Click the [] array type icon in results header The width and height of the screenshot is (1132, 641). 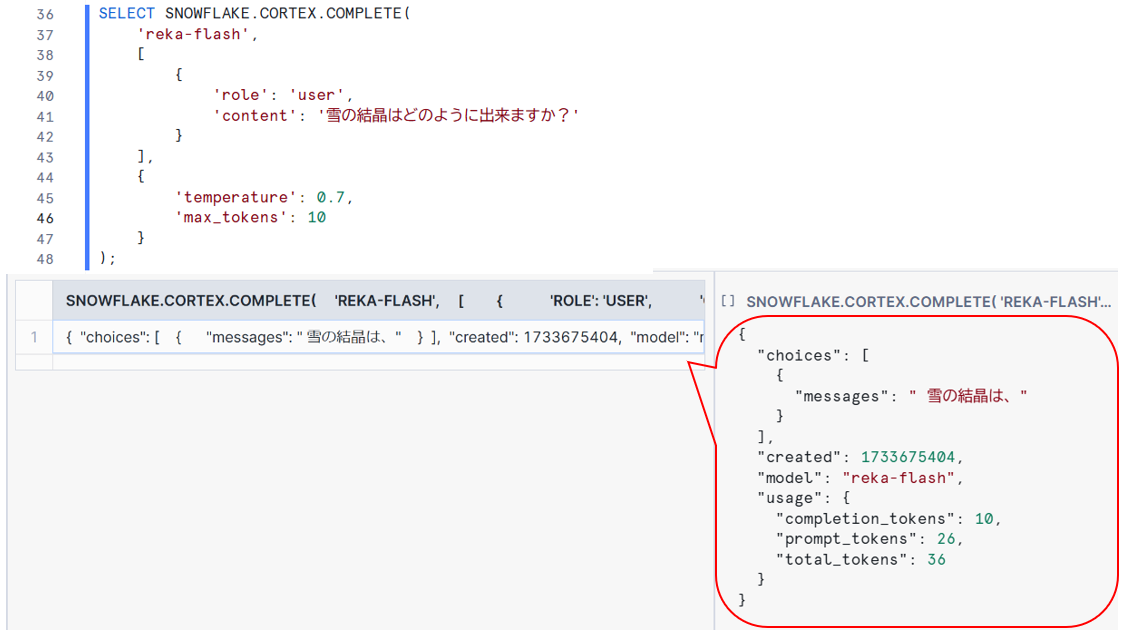click(729, 297)
